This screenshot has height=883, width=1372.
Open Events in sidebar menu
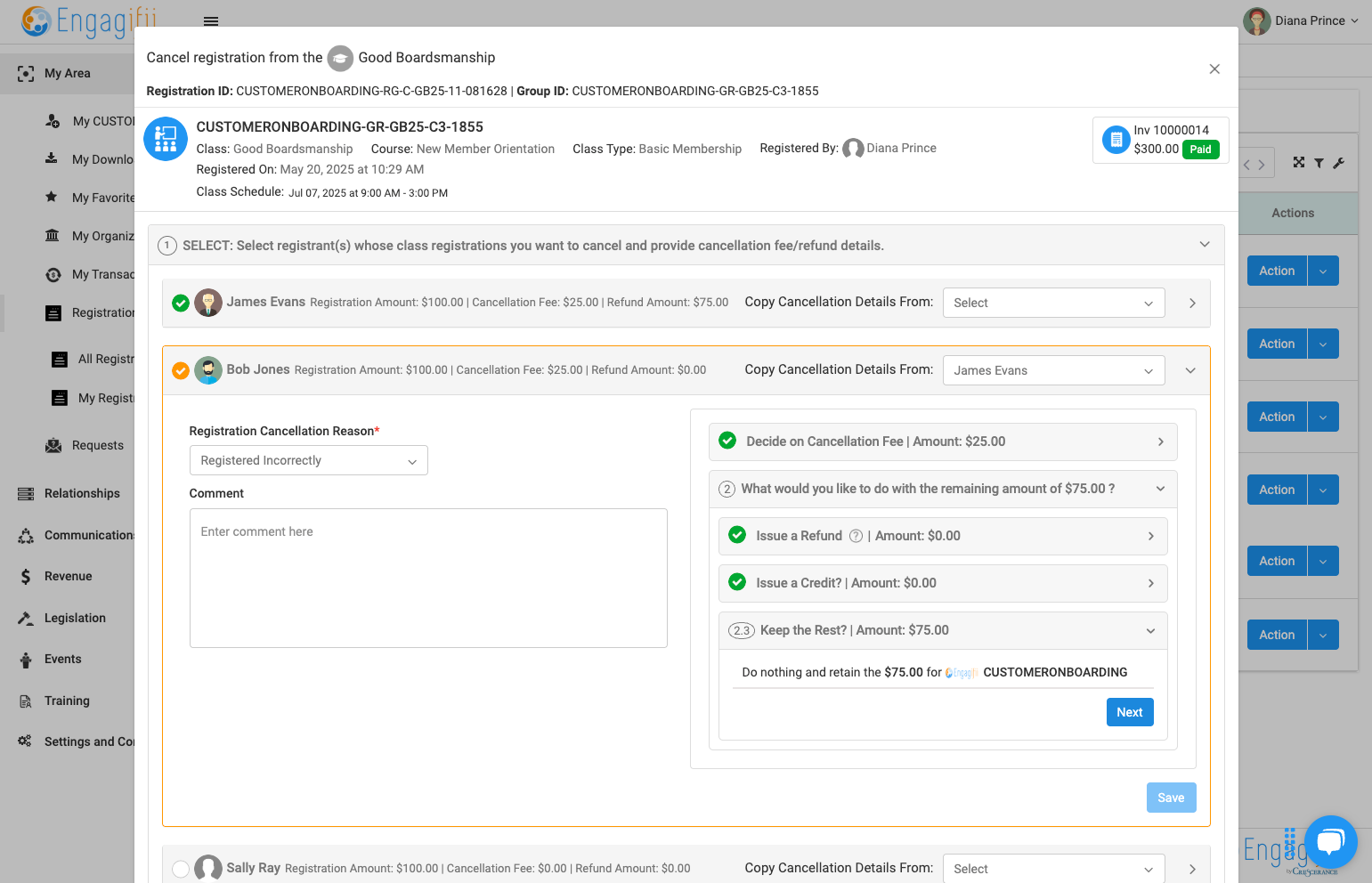pos(62,659)
